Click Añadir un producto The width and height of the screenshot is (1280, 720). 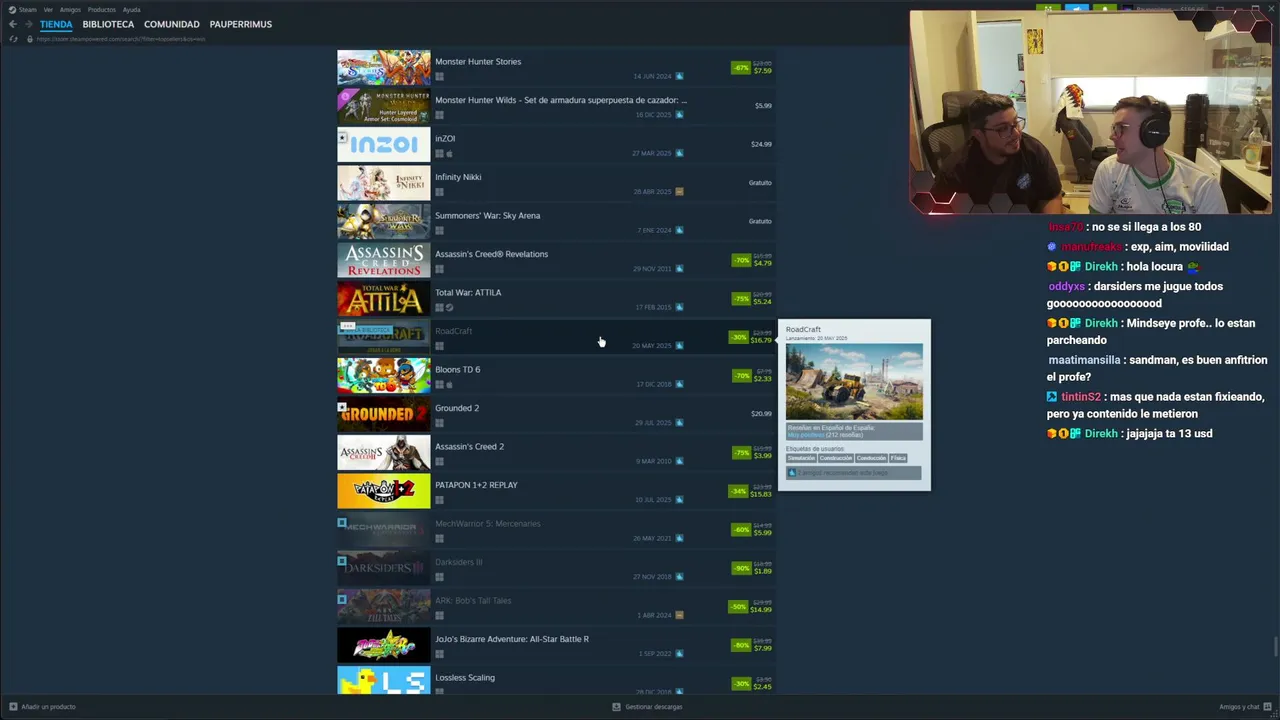click(x=42, y=707)
